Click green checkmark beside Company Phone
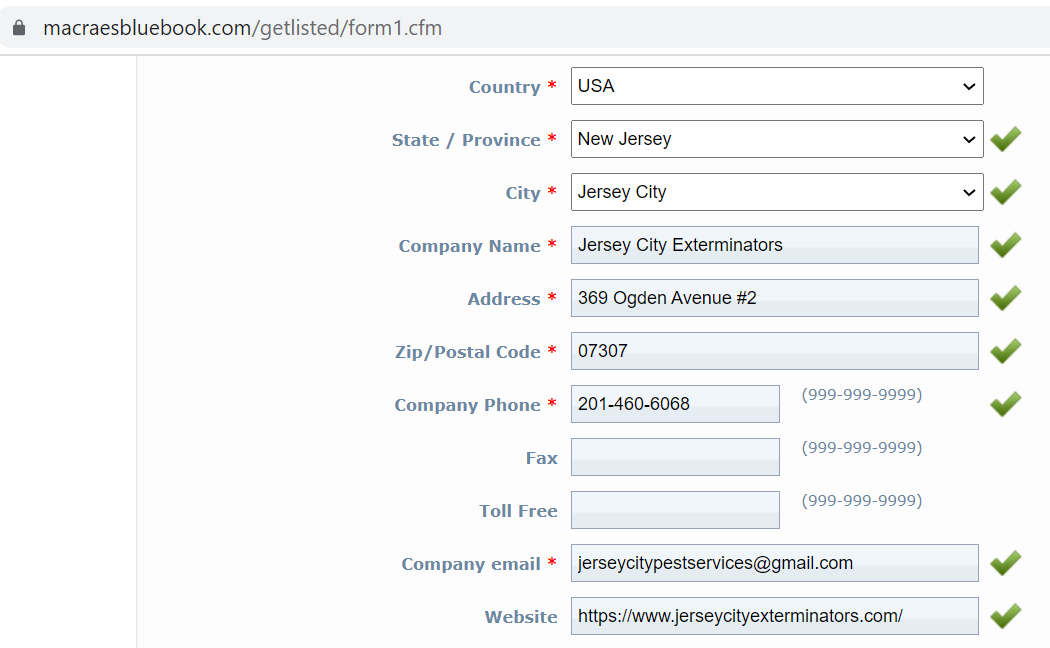Viewport: 1050px width, 648px height. click(1006, 404)
